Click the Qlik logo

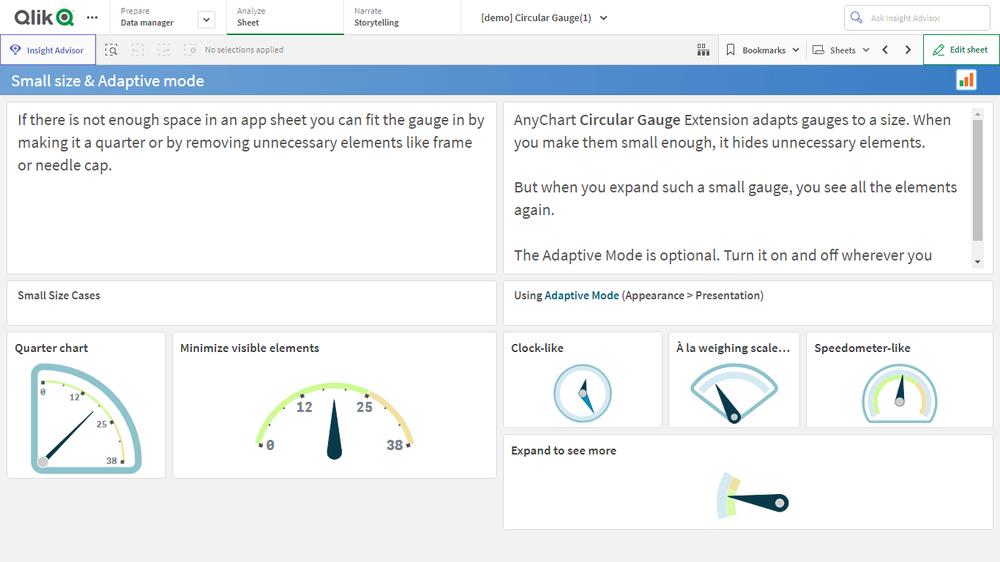44,18
